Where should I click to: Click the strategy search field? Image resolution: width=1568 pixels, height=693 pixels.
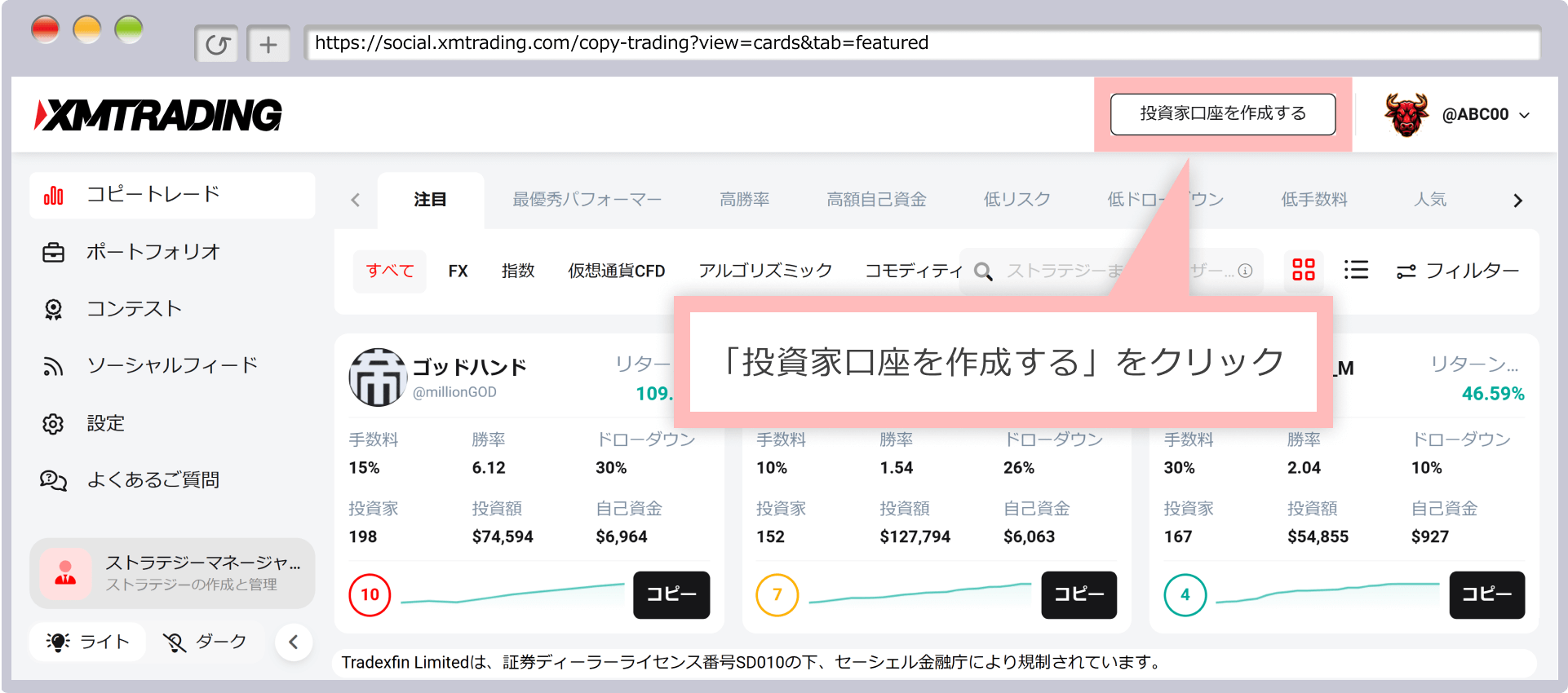(x=1061, y=271)
